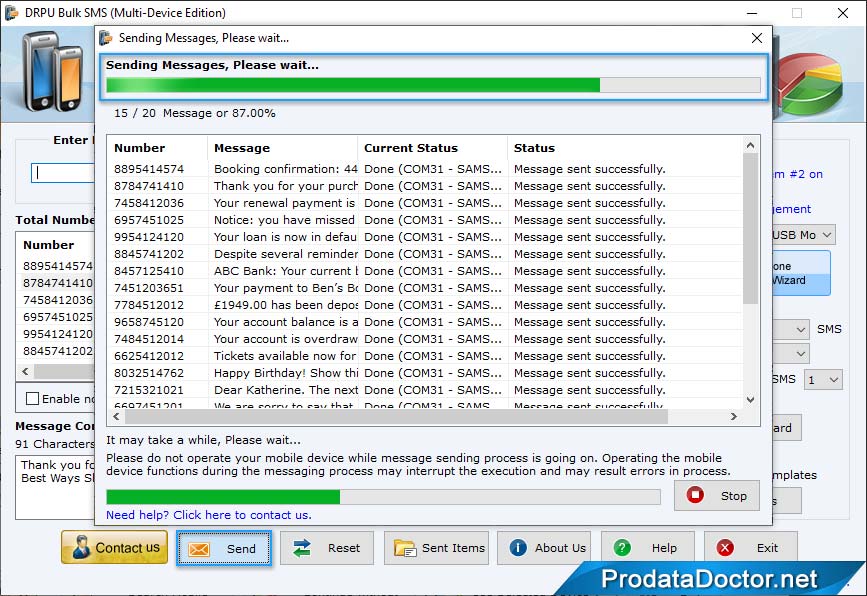Select row with number 8895414574 in dialog

click(x=425, y=169)
